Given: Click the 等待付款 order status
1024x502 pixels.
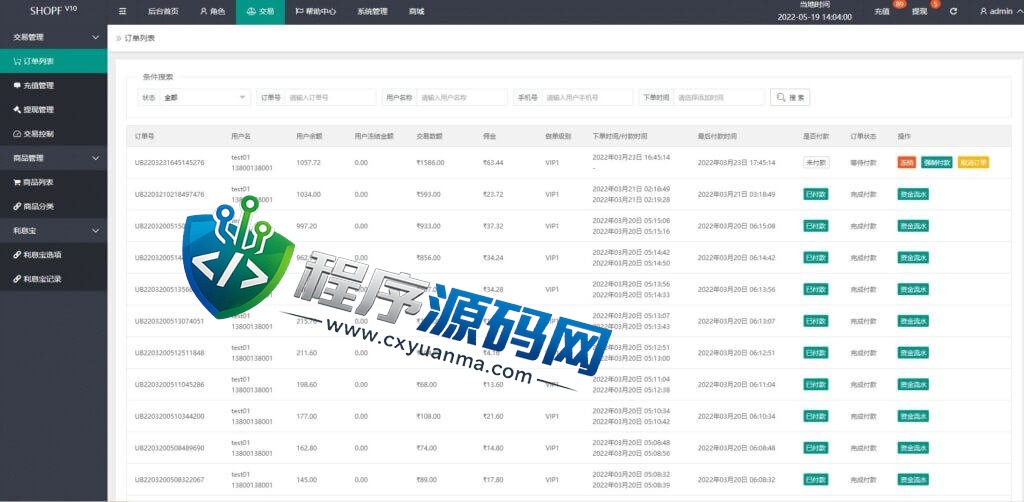Looking at the screenshot, I should click(x=863, y=163).
